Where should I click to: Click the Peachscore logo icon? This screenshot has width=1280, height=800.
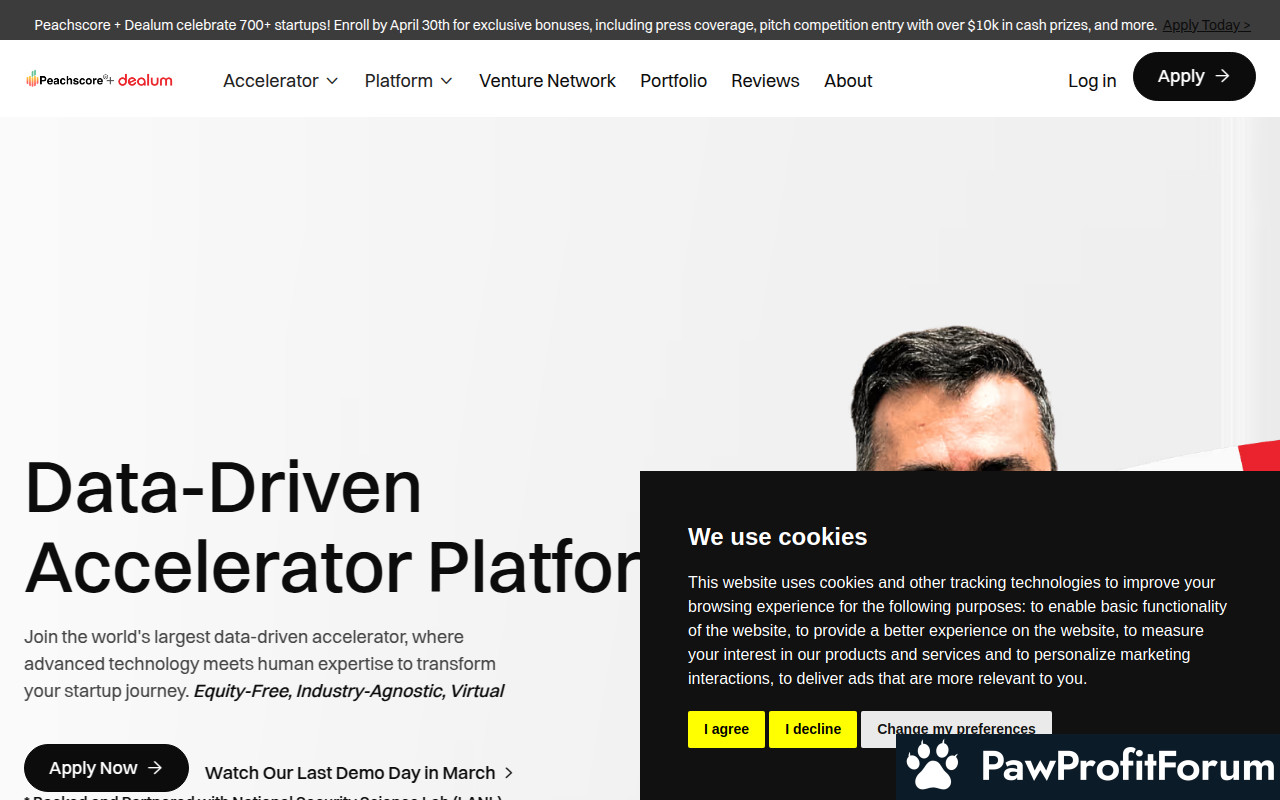[32, 80]
